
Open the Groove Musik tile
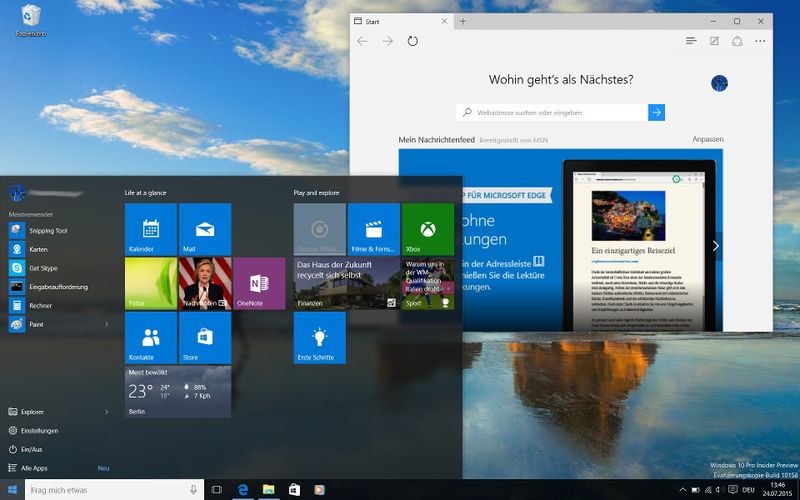(319, 229)
